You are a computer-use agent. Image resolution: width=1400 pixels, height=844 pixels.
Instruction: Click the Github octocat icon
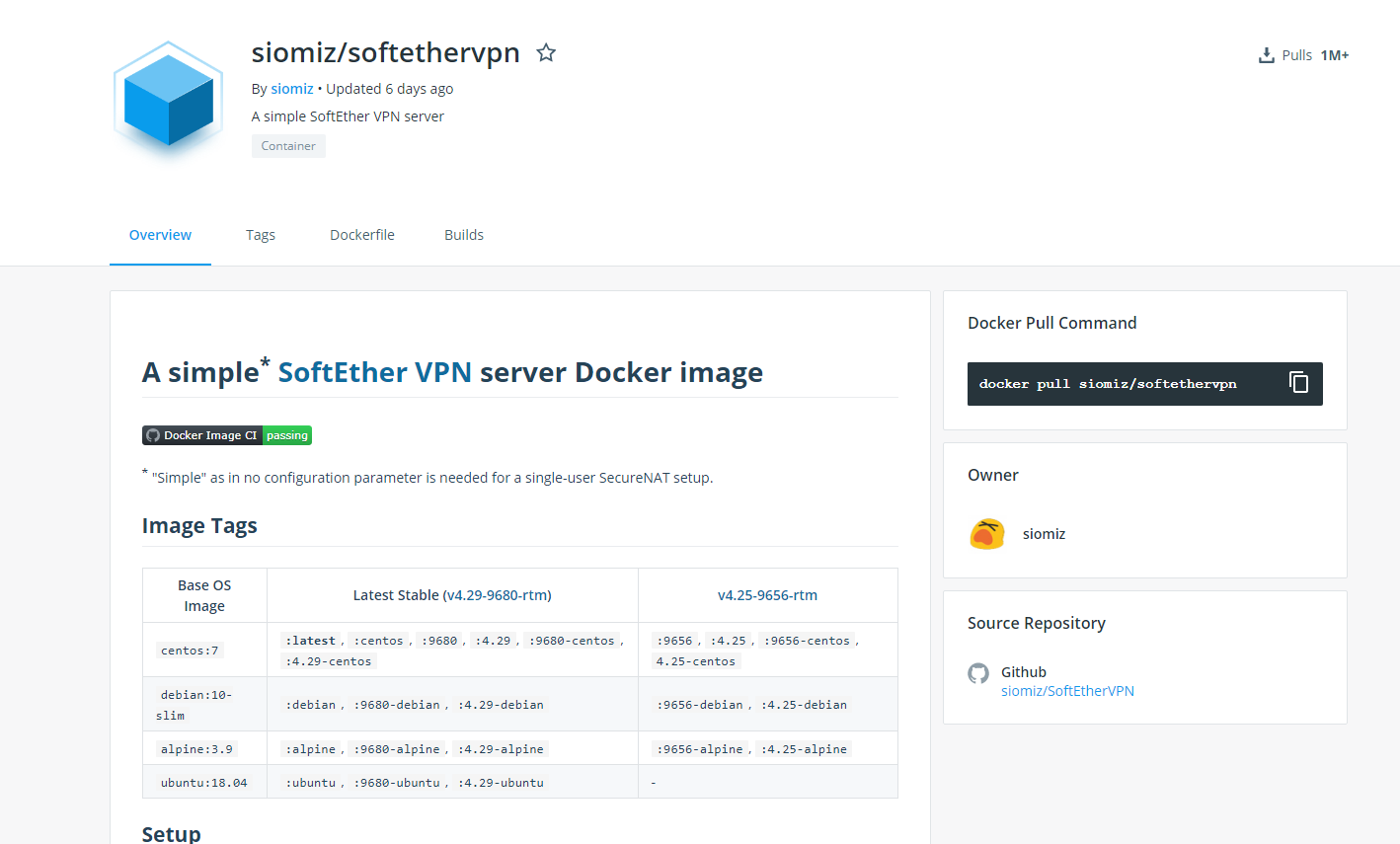(x=978, y=673)
